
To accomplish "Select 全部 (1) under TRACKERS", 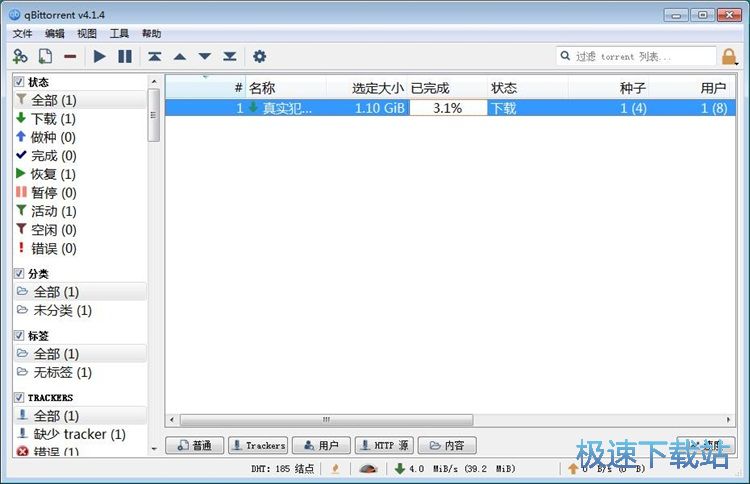I will (80, 416).
